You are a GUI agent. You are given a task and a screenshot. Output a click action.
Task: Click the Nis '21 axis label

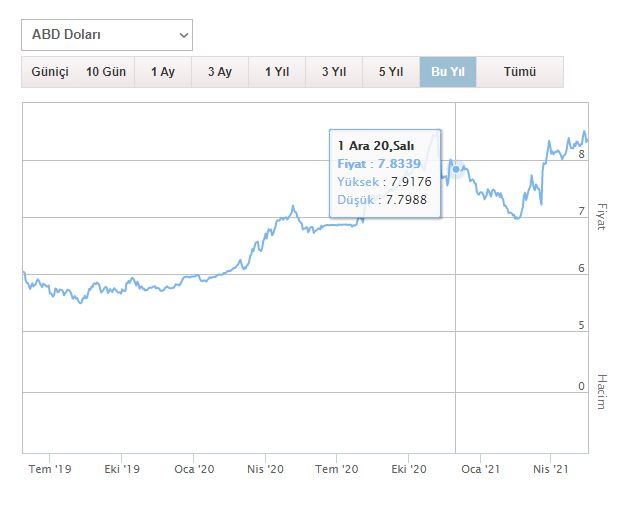pyautogui.click(x=550, y=468)
